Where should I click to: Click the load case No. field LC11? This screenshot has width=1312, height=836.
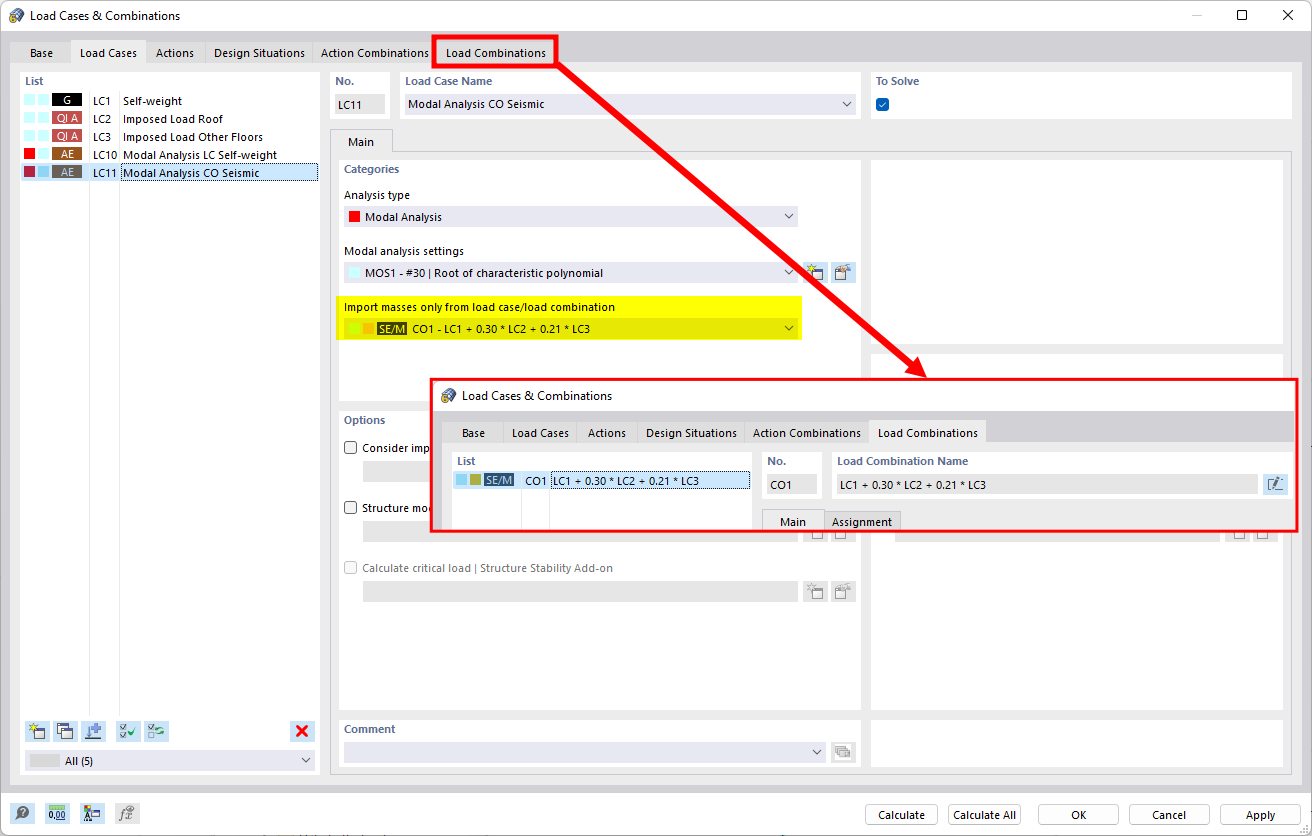[x=359, y=104]
